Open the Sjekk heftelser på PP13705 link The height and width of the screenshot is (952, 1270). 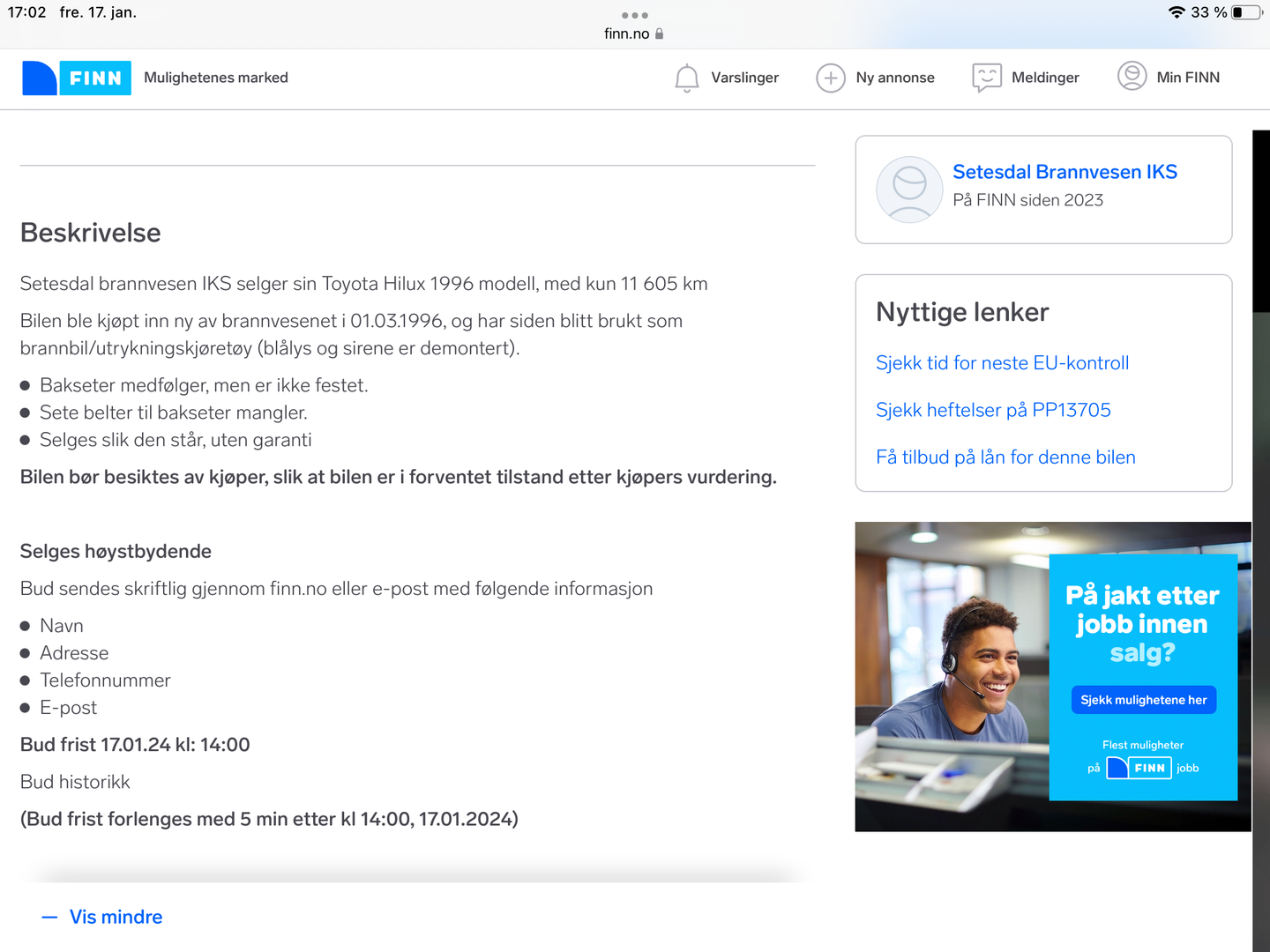point(993,410)
